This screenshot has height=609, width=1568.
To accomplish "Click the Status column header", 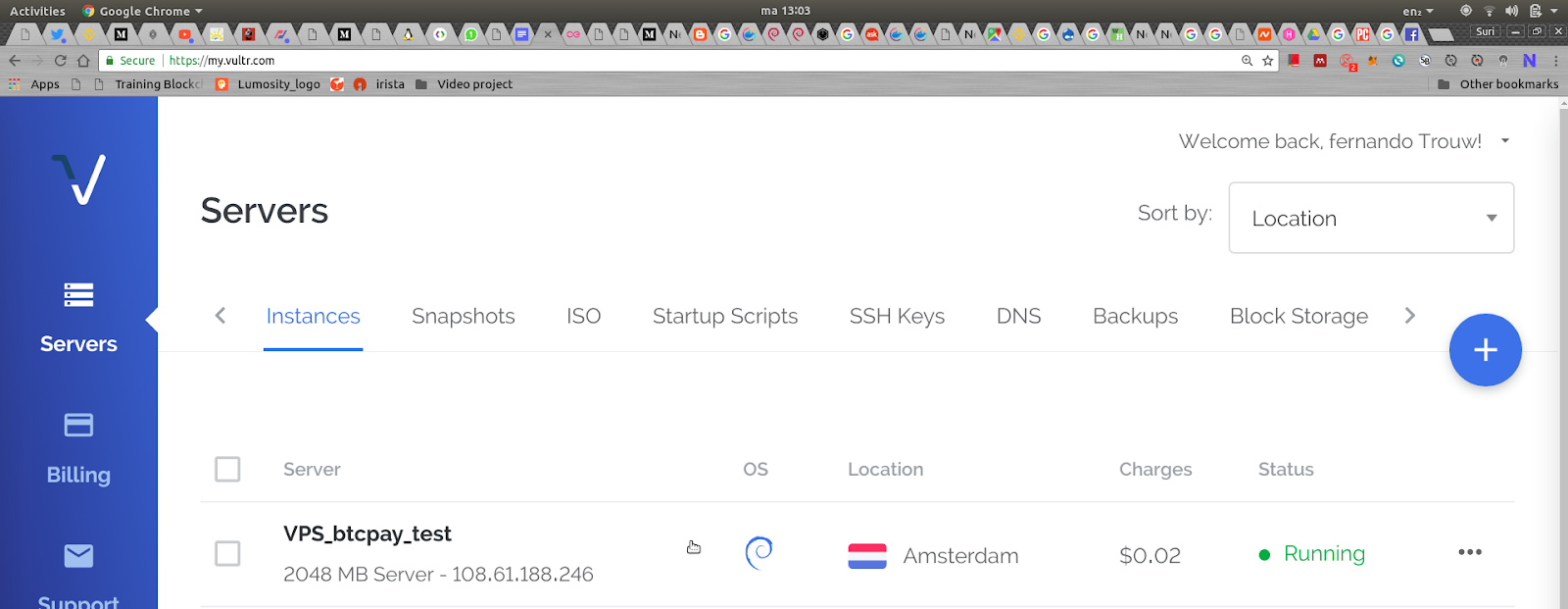I will 1286,470.
